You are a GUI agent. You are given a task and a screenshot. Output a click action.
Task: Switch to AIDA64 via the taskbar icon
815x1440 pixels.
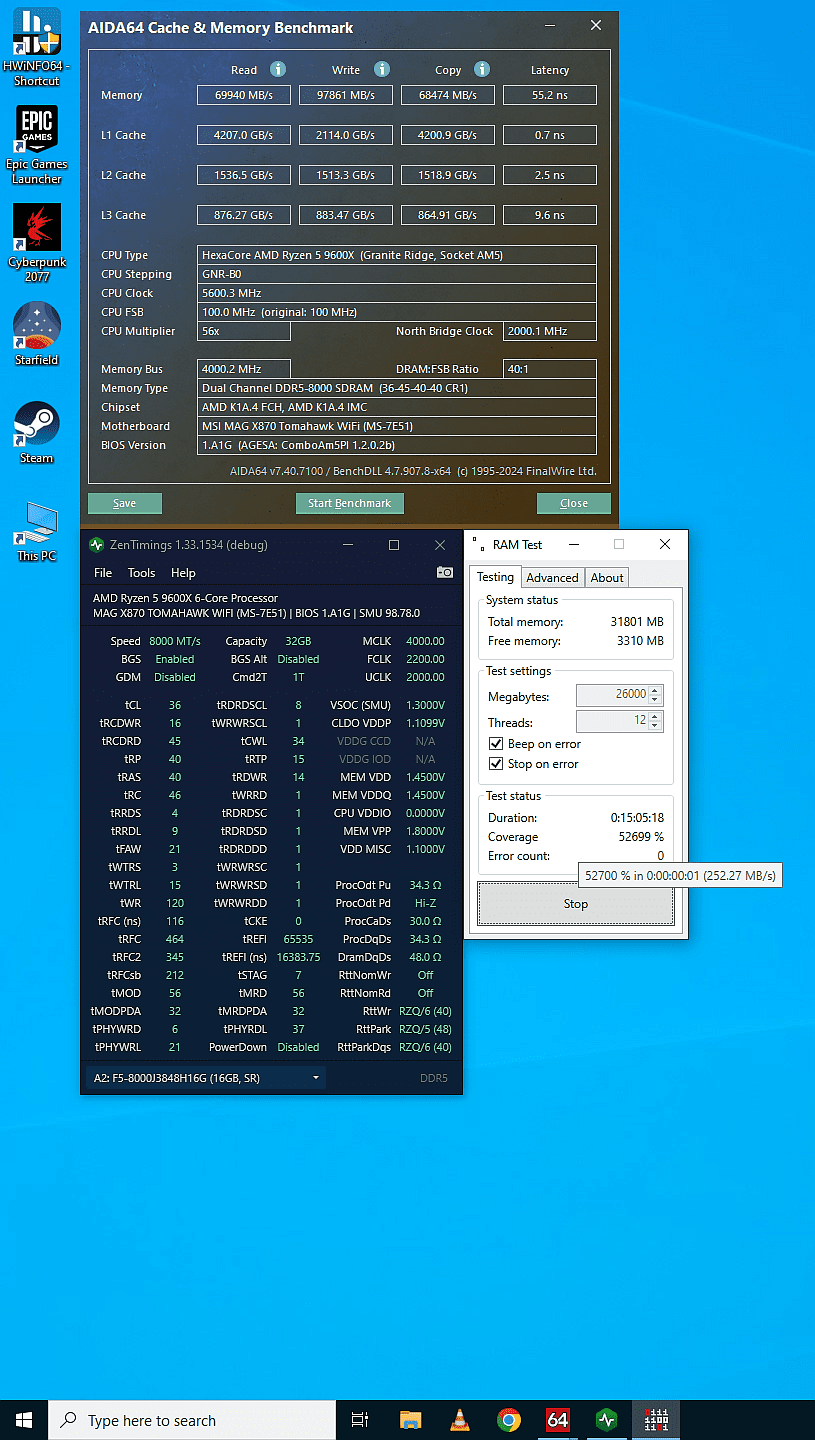557,1420
